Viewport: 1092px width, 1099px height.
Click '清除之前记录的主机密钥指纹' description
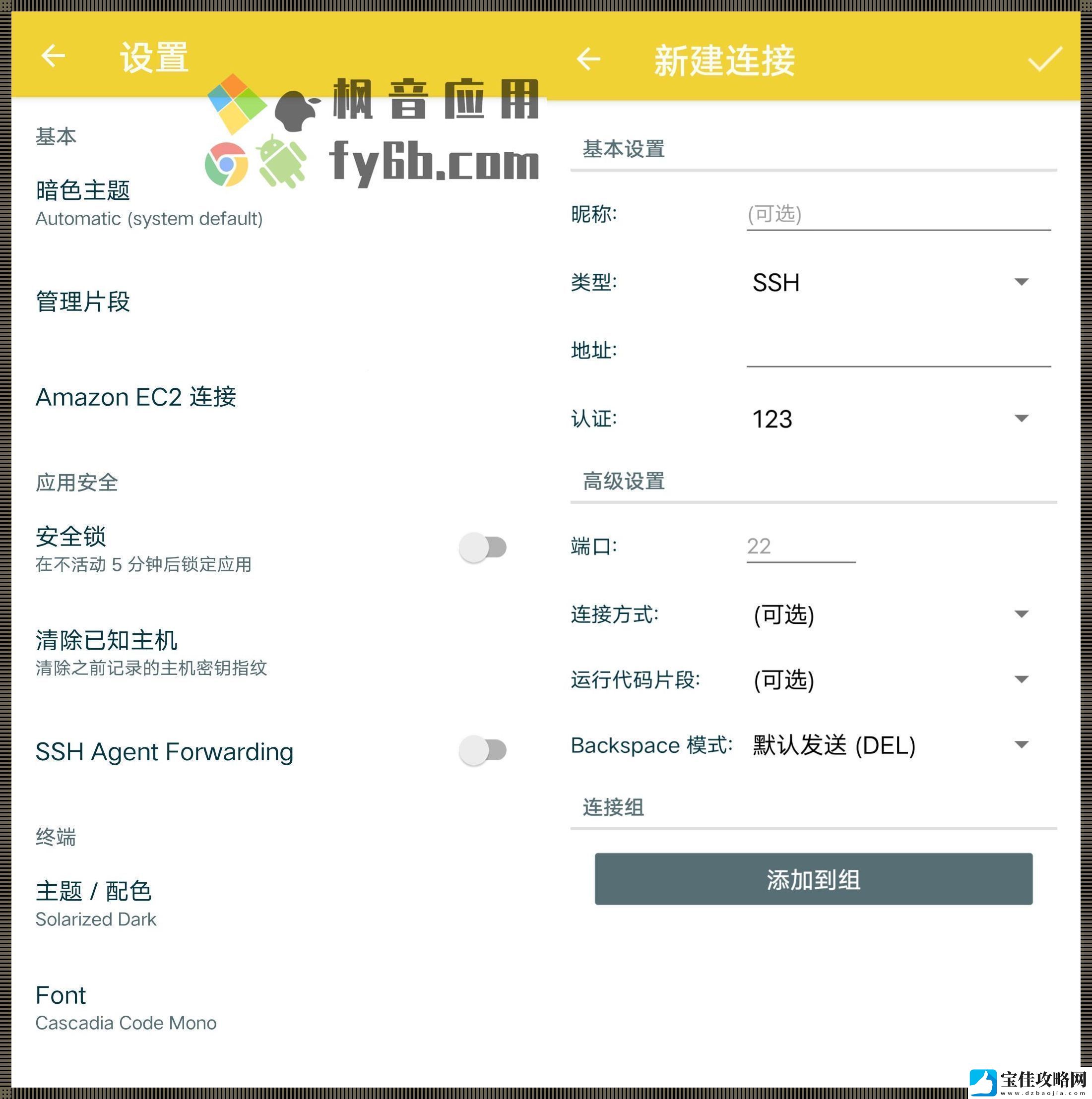click(151, 668)
